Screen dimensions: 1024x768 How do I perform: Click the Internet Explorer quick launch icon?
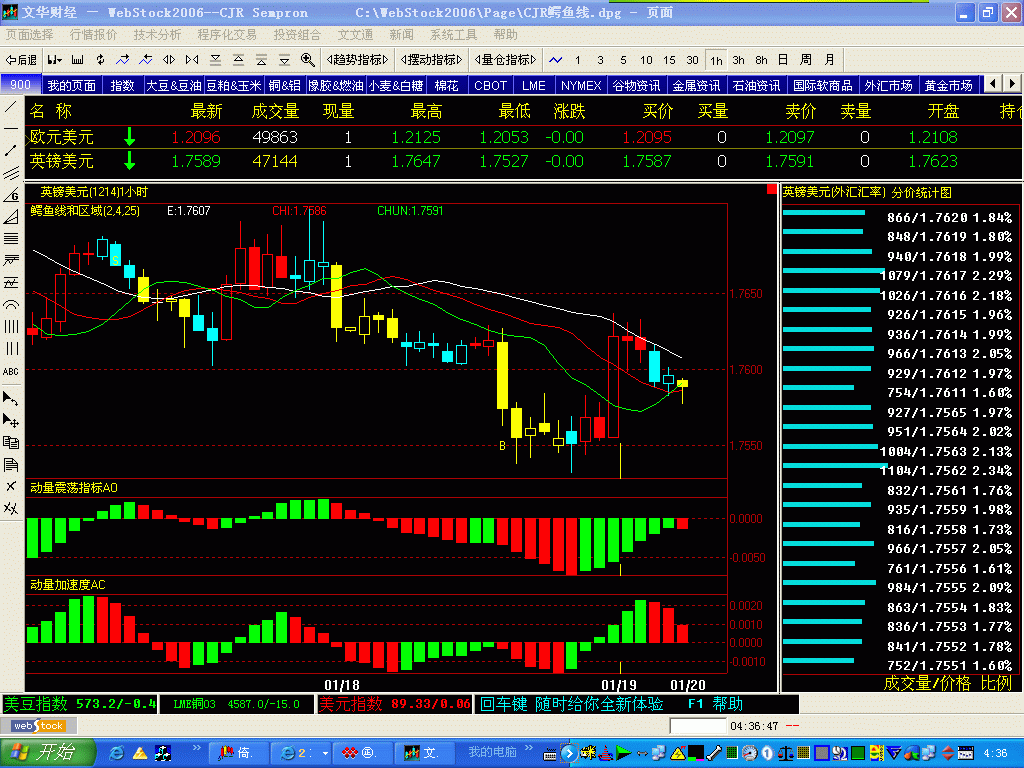click(116, 753)
